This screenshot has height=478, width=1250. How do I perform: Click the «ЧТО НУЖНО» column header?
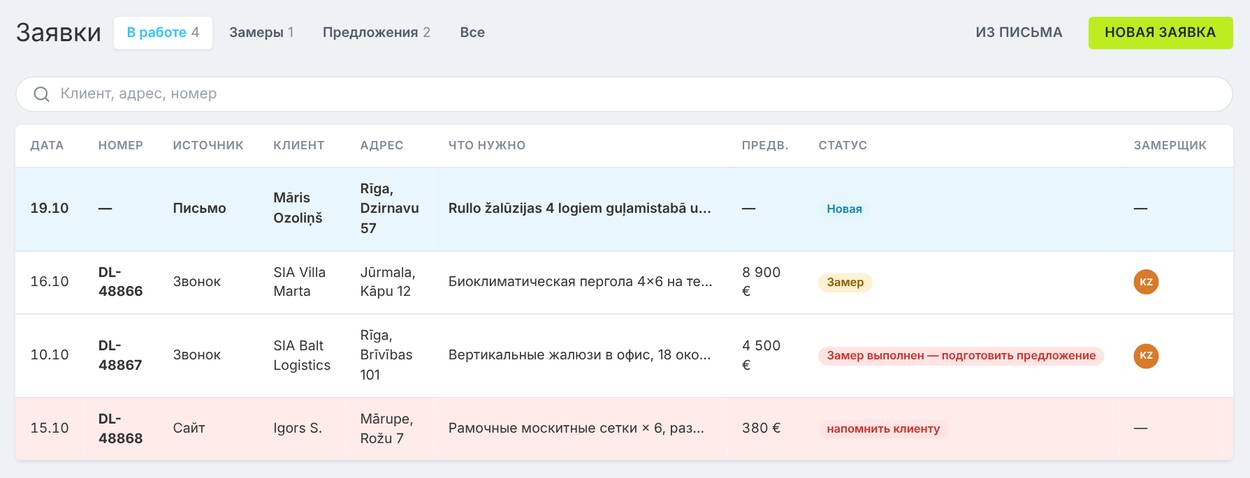[487, 145]
